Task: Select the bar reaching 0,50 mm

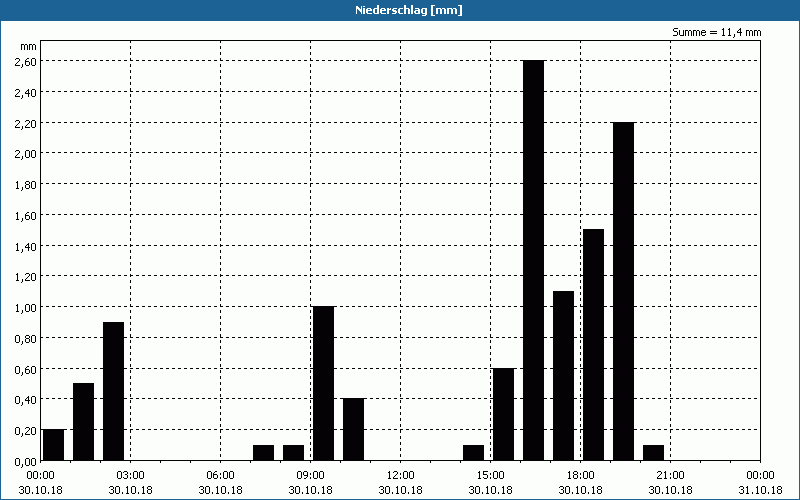Action: click(x=83, y=422)
